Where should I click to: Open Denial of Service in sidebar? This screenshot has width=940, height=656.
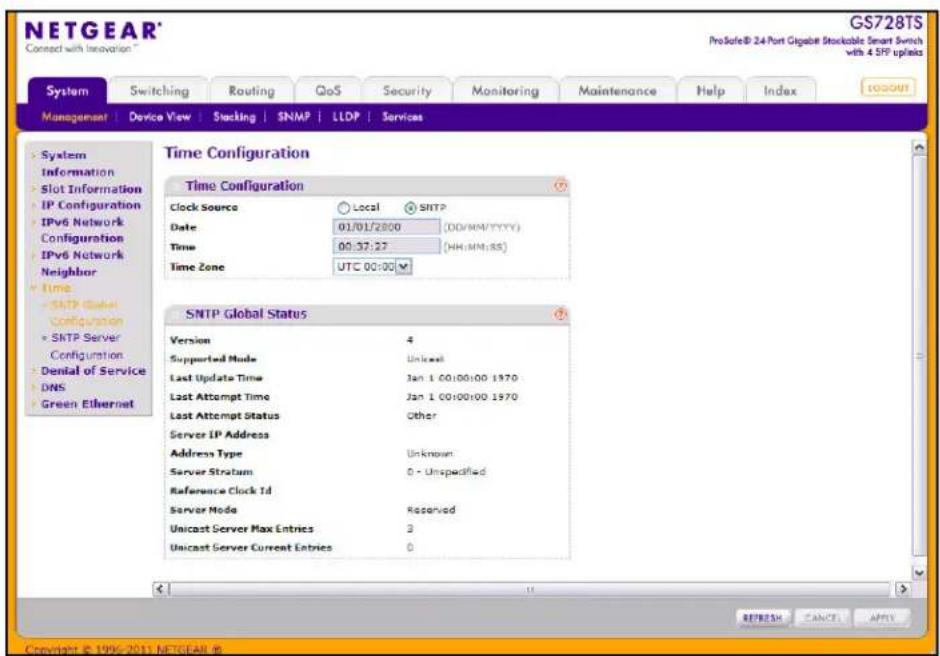pos(93,371)
